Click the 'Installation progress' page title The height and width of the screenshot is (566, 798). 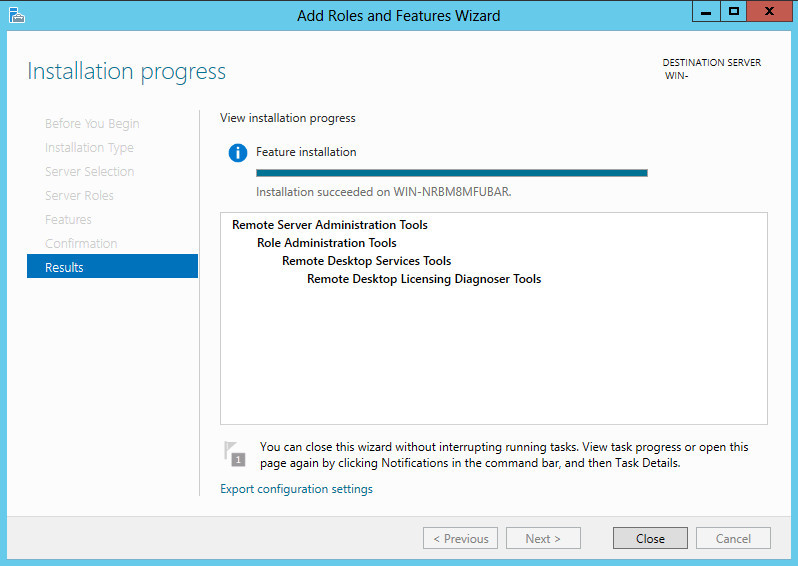tap(127, 72)
